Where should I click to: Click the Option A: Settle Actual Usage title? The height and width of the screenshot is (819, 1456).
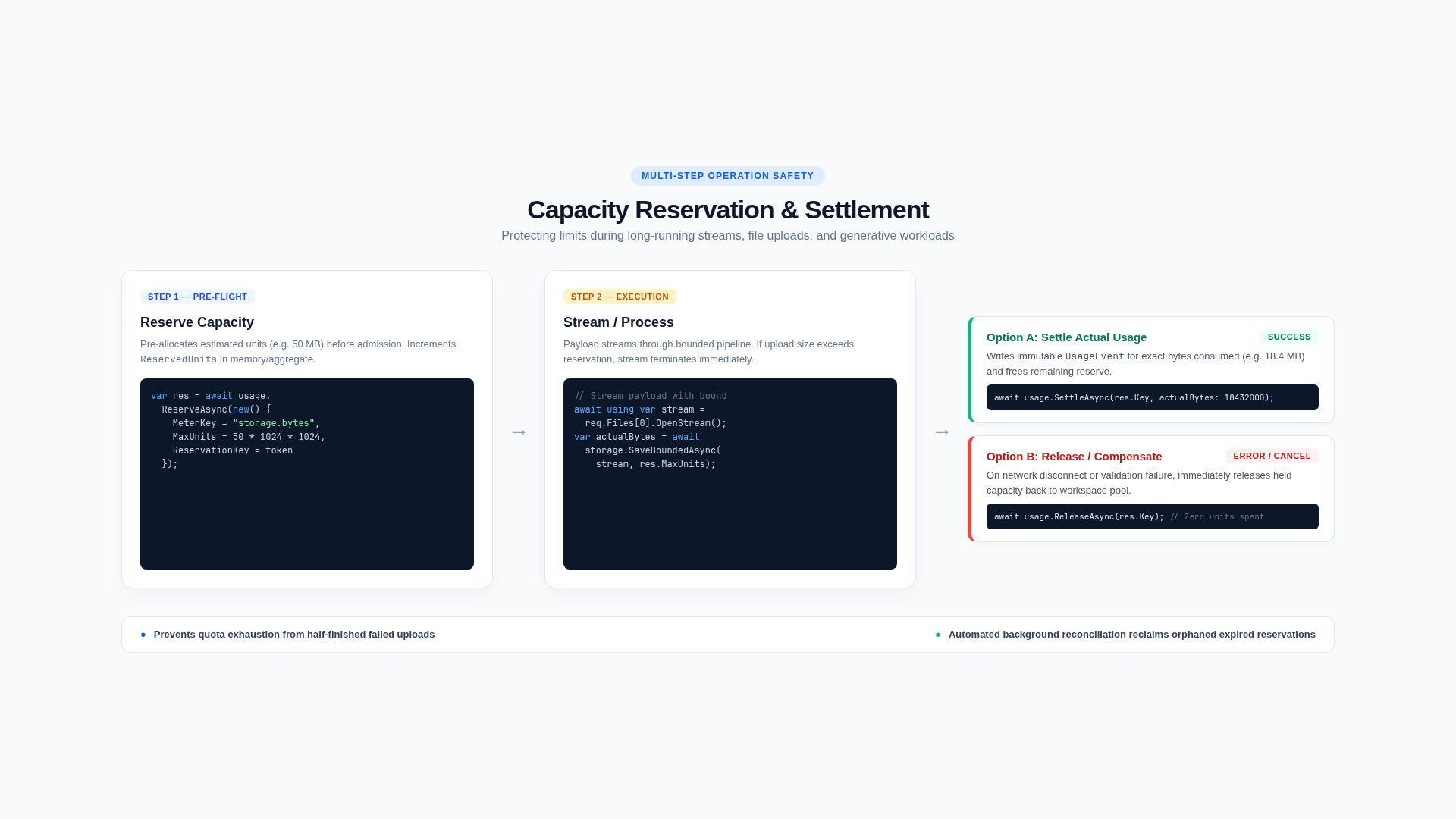1066,337
